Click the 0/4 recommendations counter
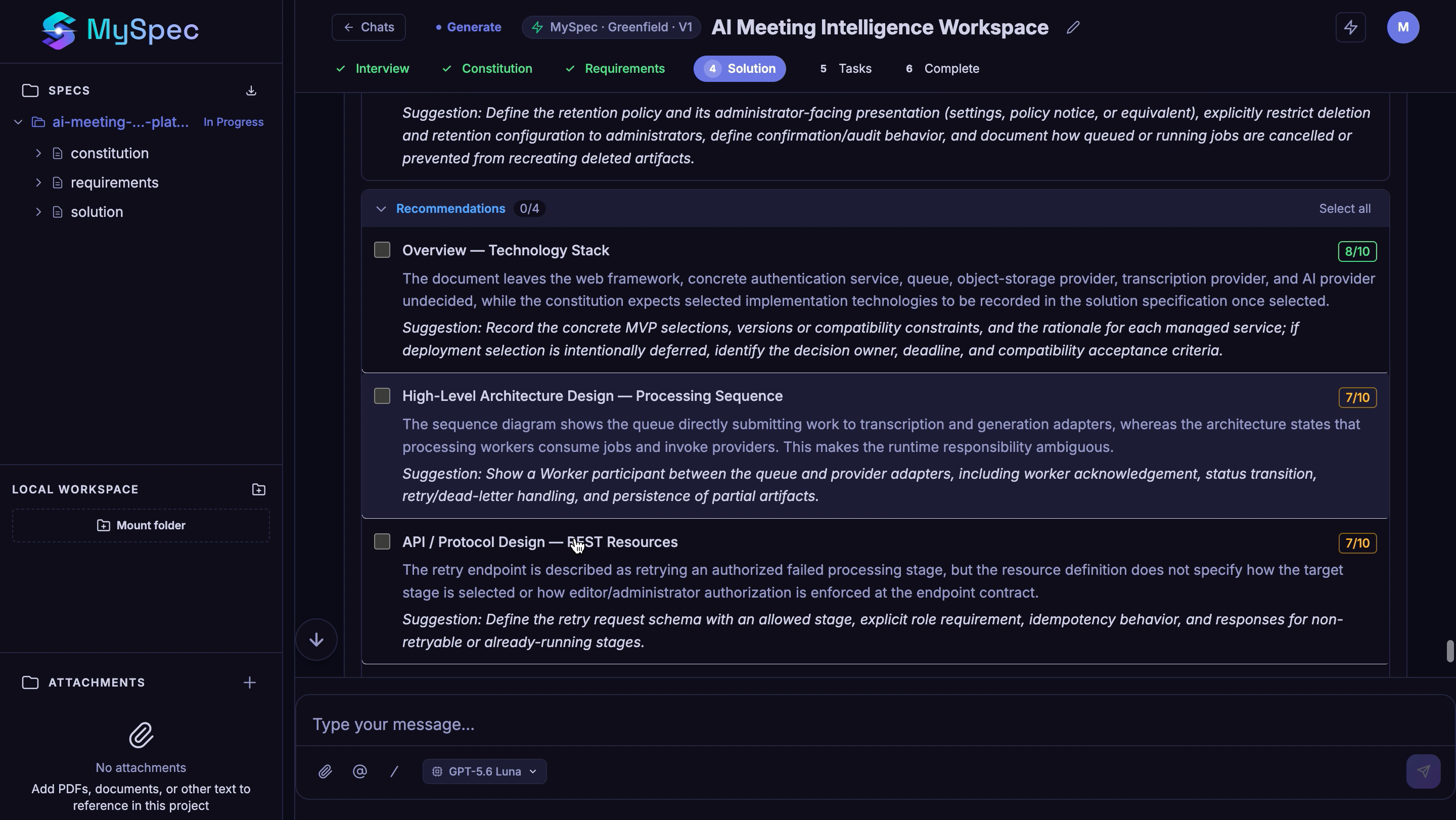 (x=529, y=209)
